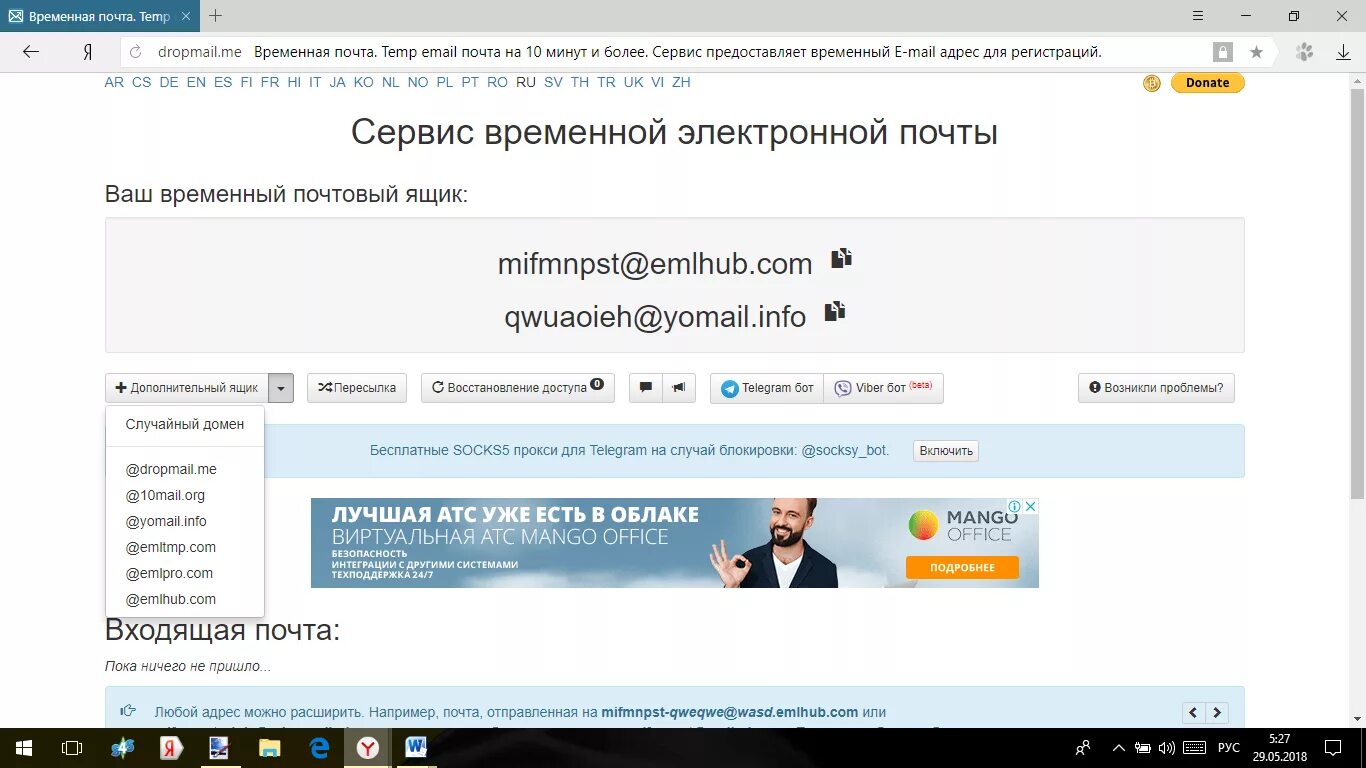Click 'Дополнительный ящик' button
This screenshot has height=768, width=1366.
click(x=187, y=388)
